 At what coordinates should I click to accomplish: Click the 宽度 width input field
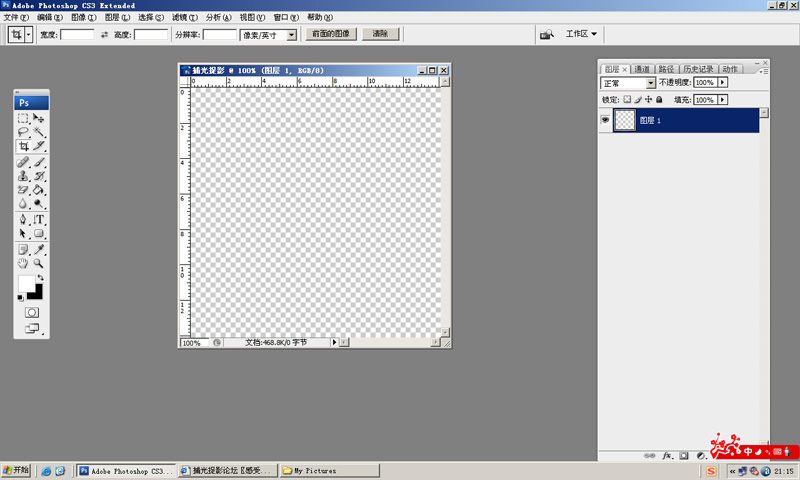click(x=77, y=35)
